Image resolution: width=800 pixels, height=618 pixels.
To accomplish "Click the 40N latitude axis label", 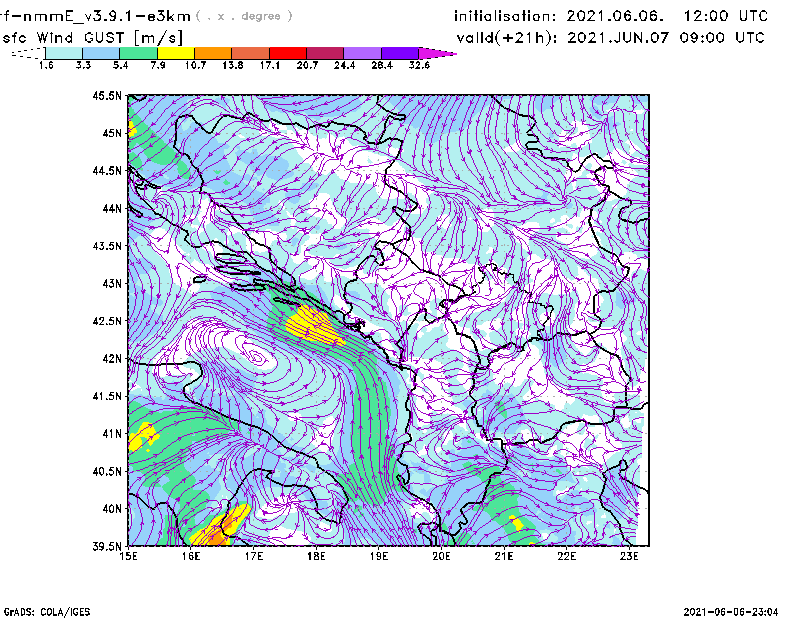I will tap(112, 509).
